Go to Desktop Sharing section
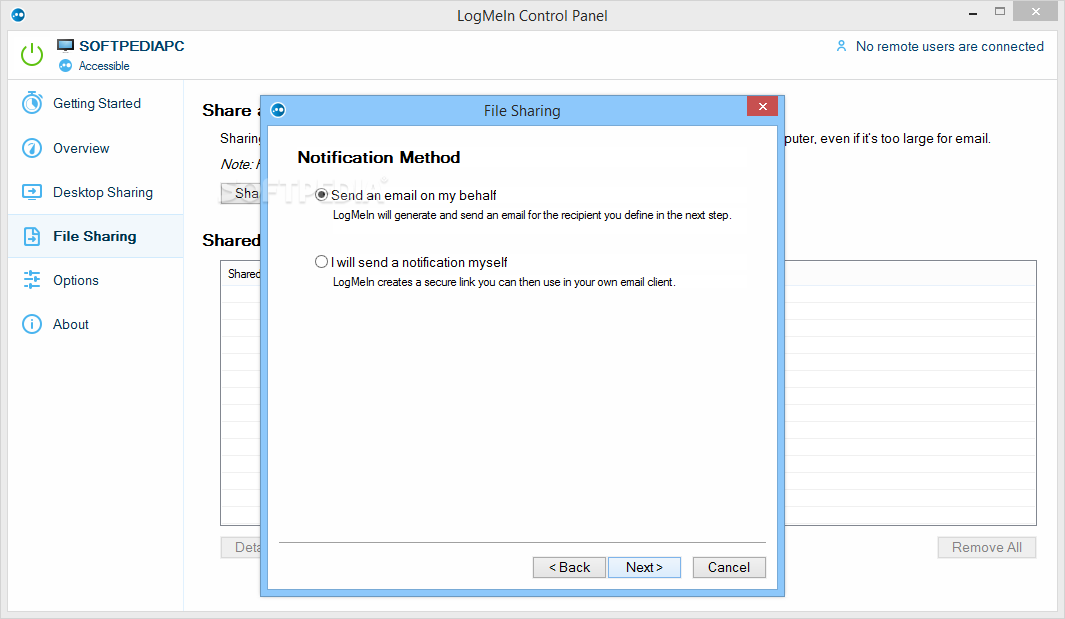 pos(96,192)
